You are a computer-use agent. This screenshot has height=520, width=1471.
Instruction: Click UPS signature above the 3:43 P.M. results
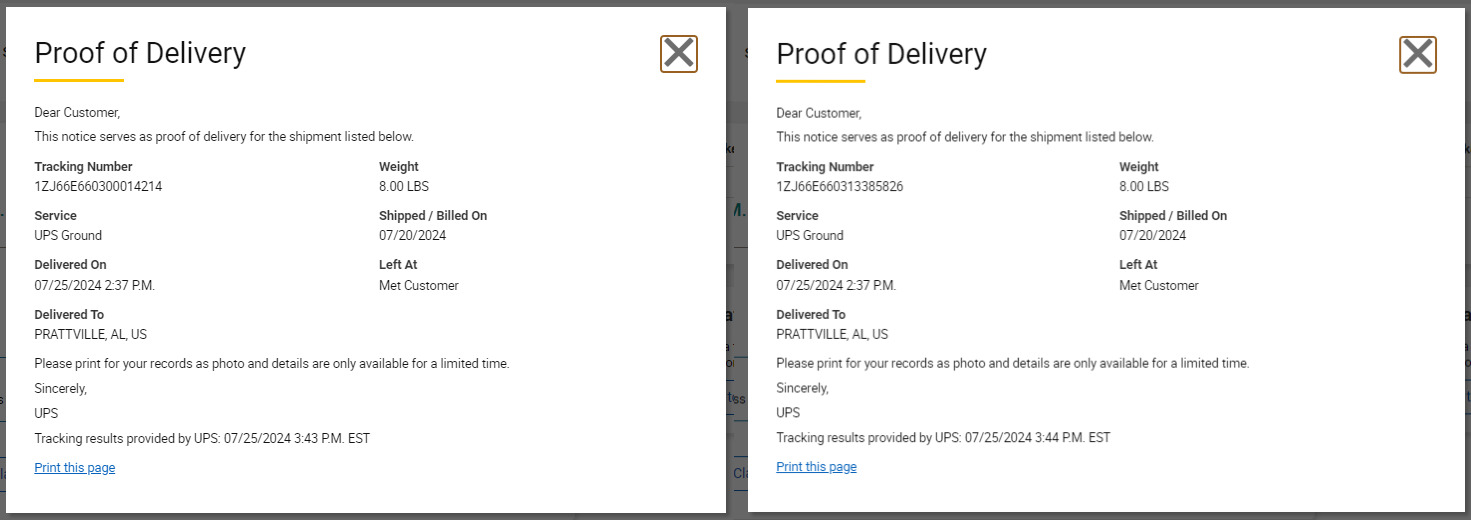point(46,413)
